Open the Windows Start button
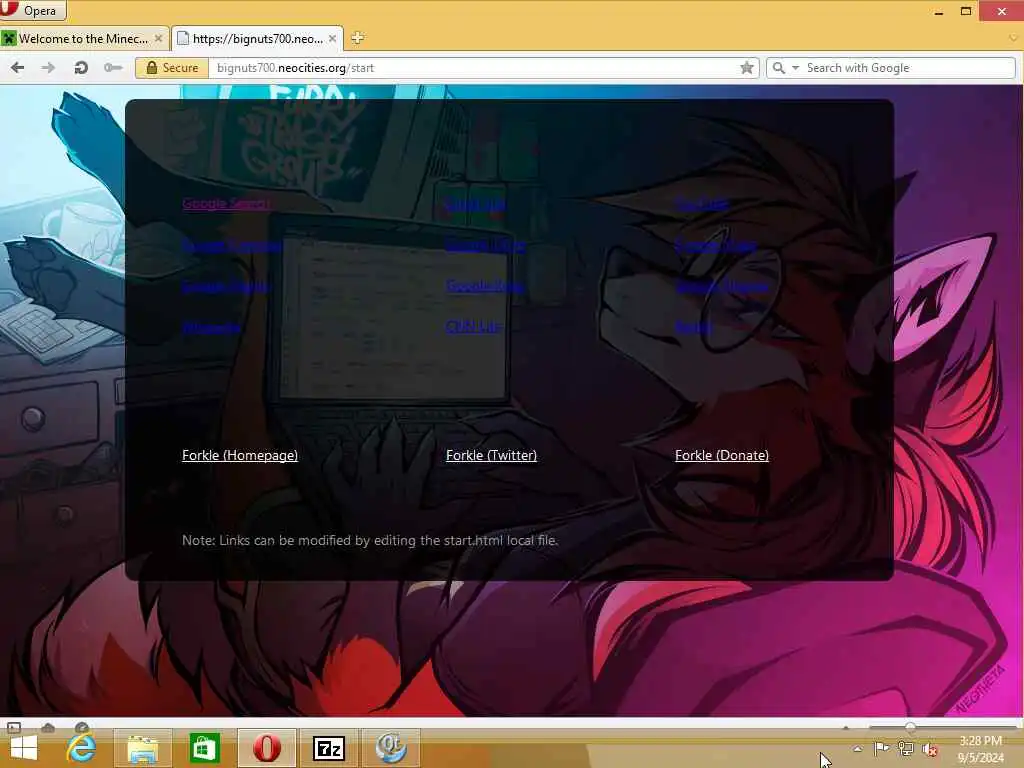The height and width of the screenshot is (768, 1024). click(24, 748)
